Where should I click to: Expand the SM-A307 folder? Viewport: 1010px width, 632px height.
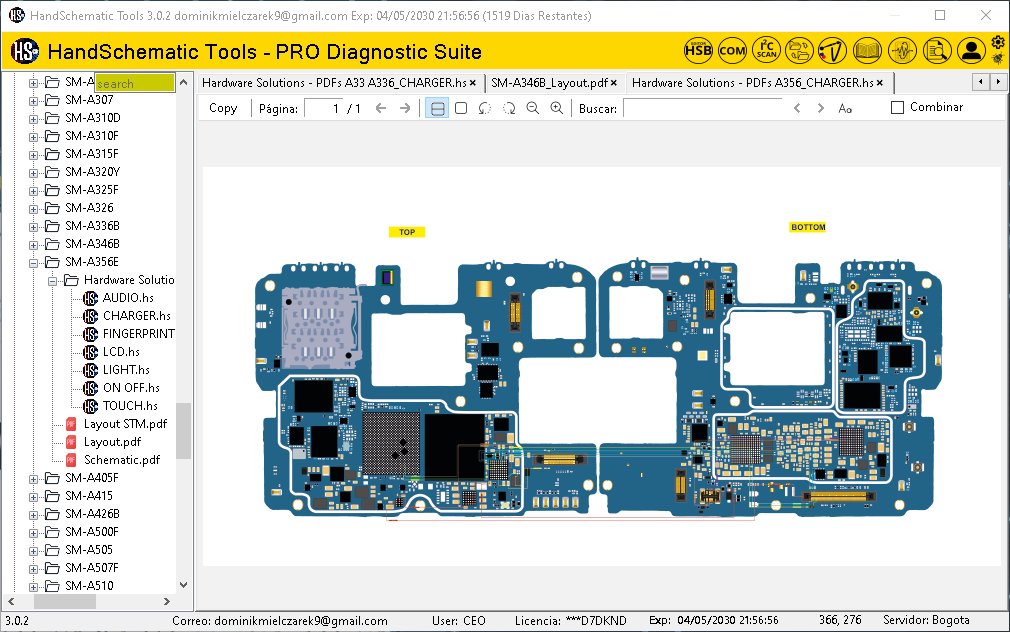pos(33,101)
